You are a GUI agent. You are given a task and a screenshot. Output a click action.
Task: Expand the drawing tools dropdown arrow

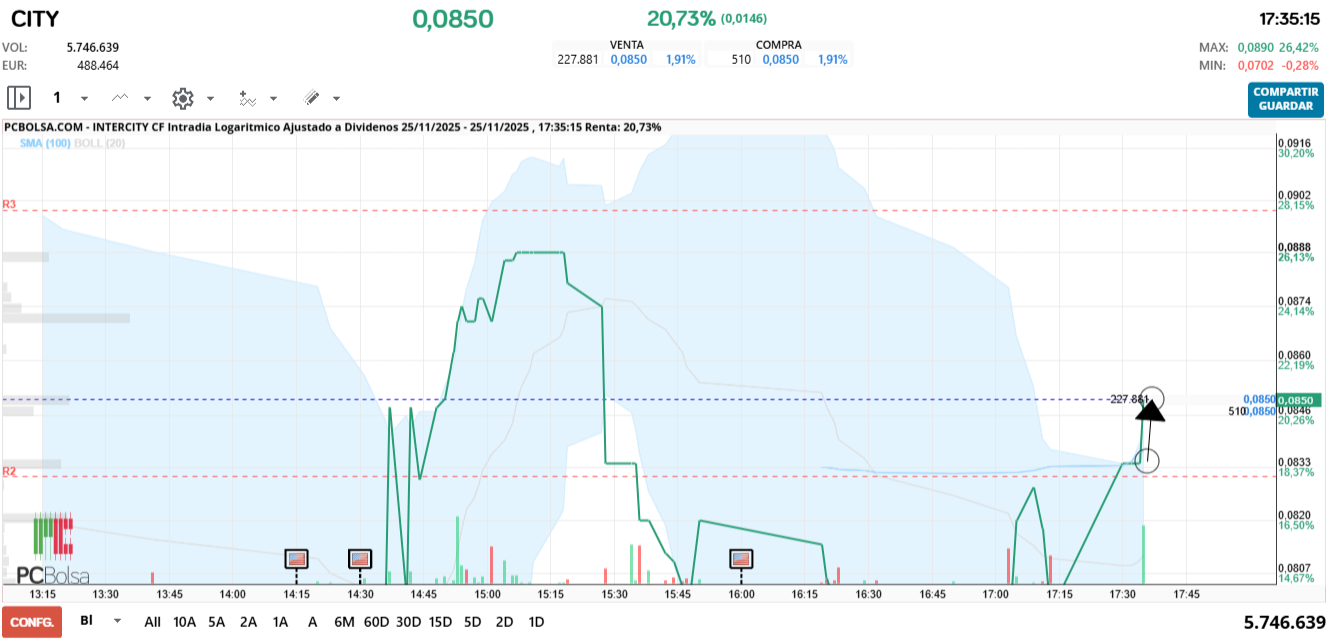coord(336,99)
